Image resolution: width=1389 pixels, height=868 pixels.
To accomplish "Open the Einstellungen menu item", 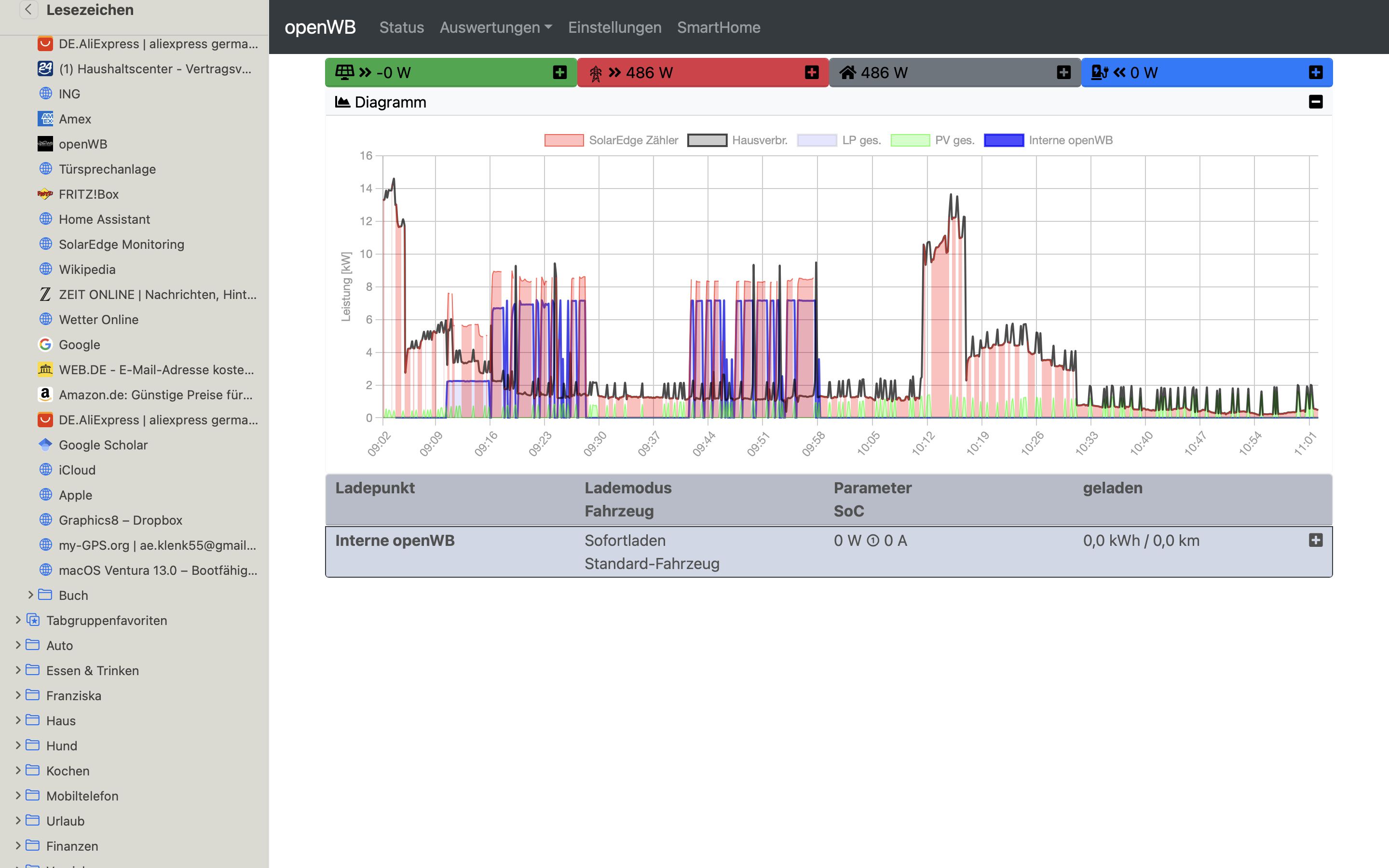I will point(614,27).
